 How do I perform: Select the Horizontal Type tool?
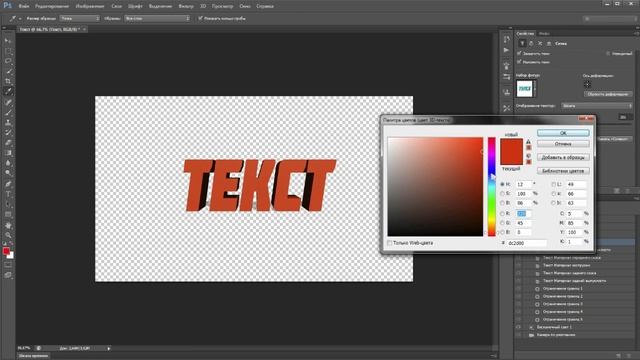coord(8,194)
